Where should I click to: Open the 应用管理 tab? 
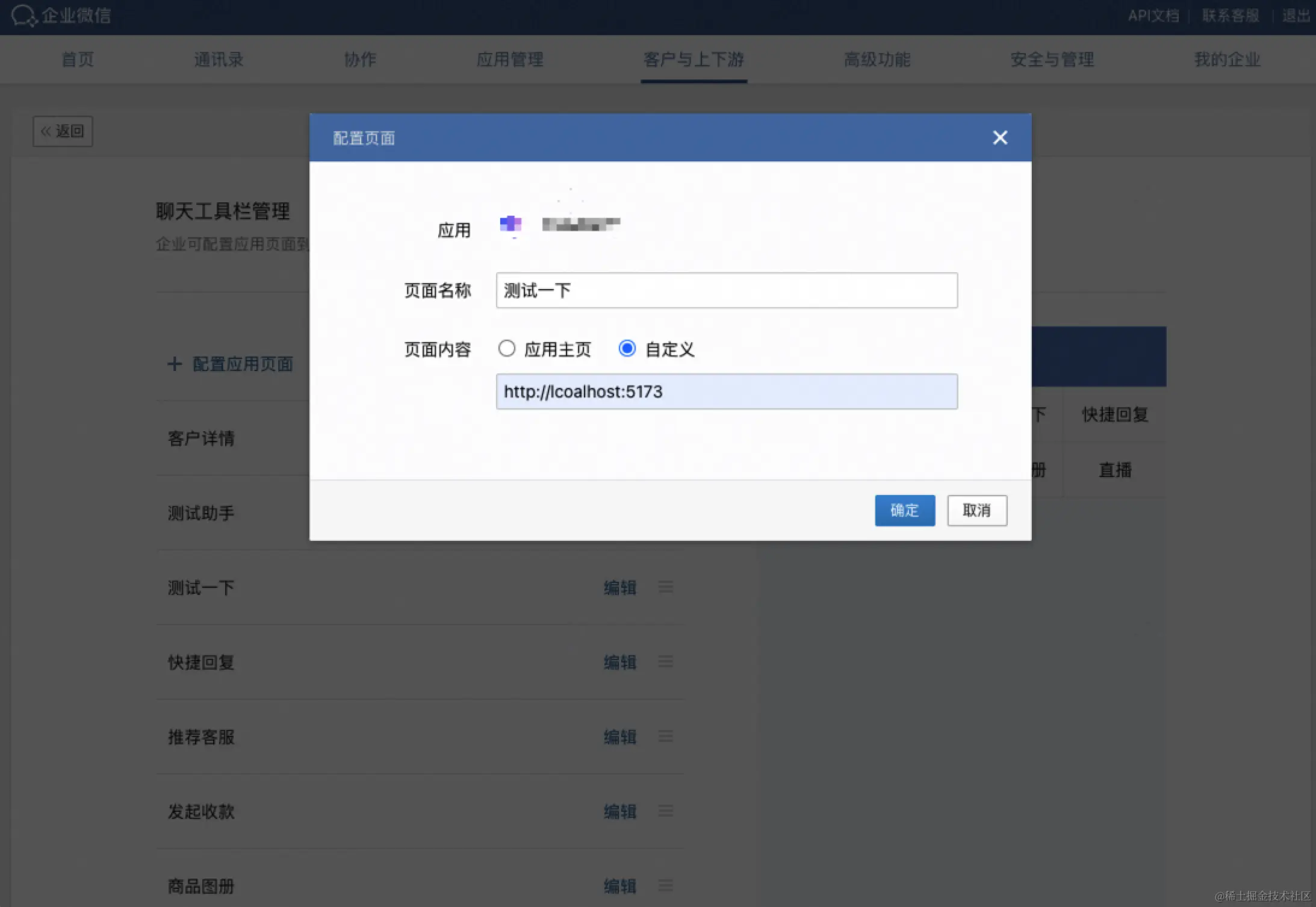510,59
